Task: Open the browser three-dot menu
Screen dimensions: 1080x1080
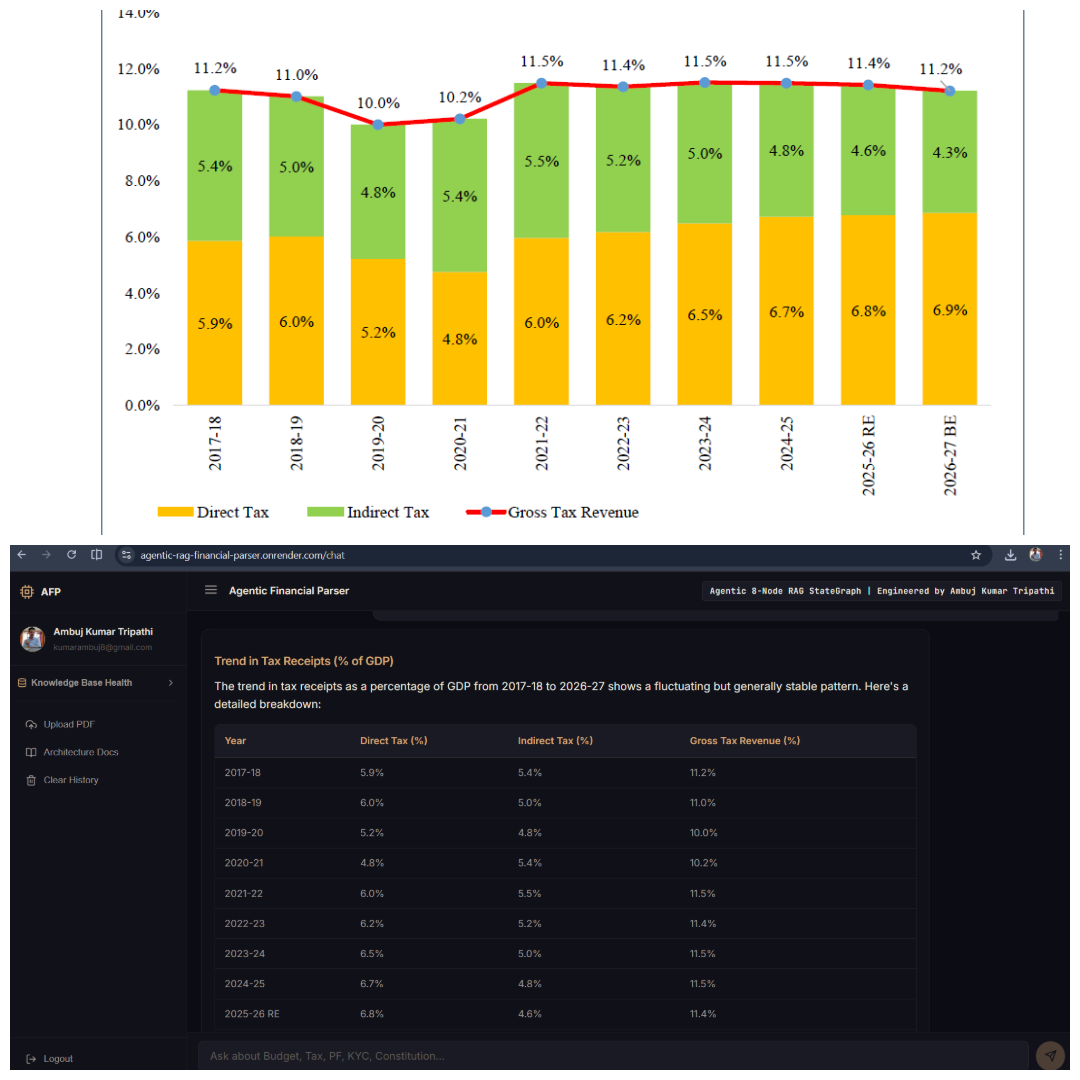Action: point(1060,554)
